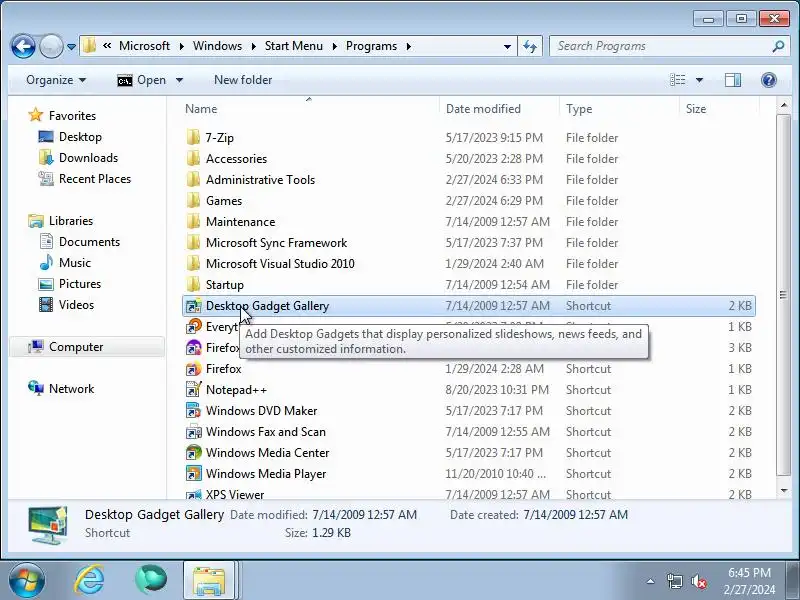
Task: Sort by the Date modified column header
Action: pyautogui.click(x=483, y=109)
